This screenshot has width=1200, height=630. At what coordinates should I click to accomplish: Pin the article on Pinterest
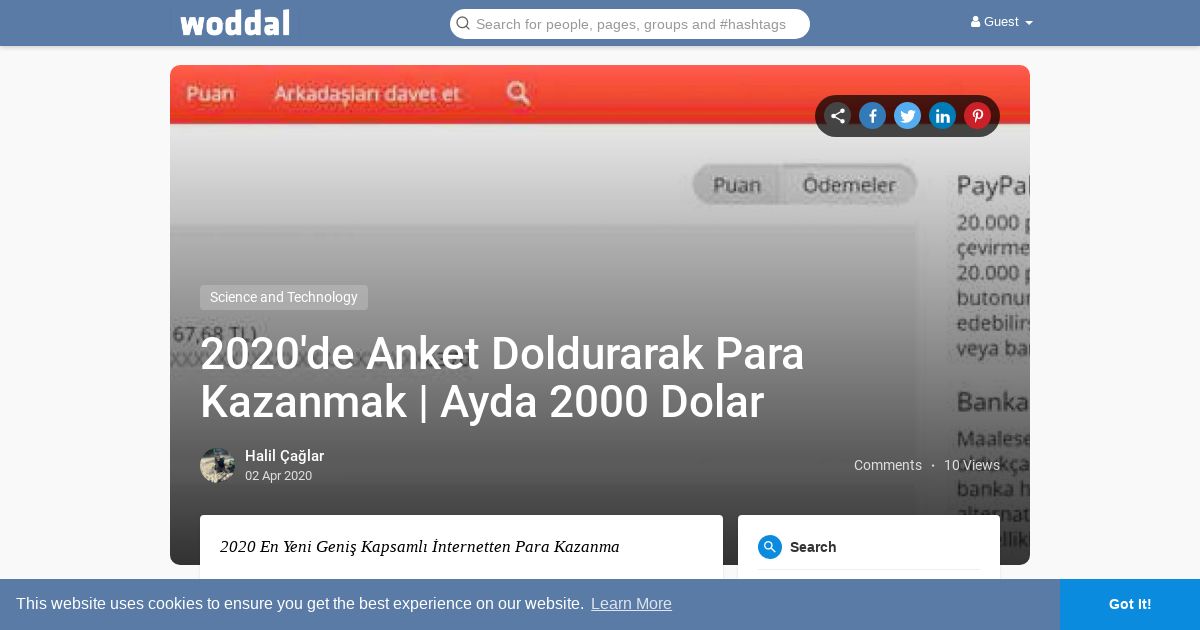[x=978, y=116]
